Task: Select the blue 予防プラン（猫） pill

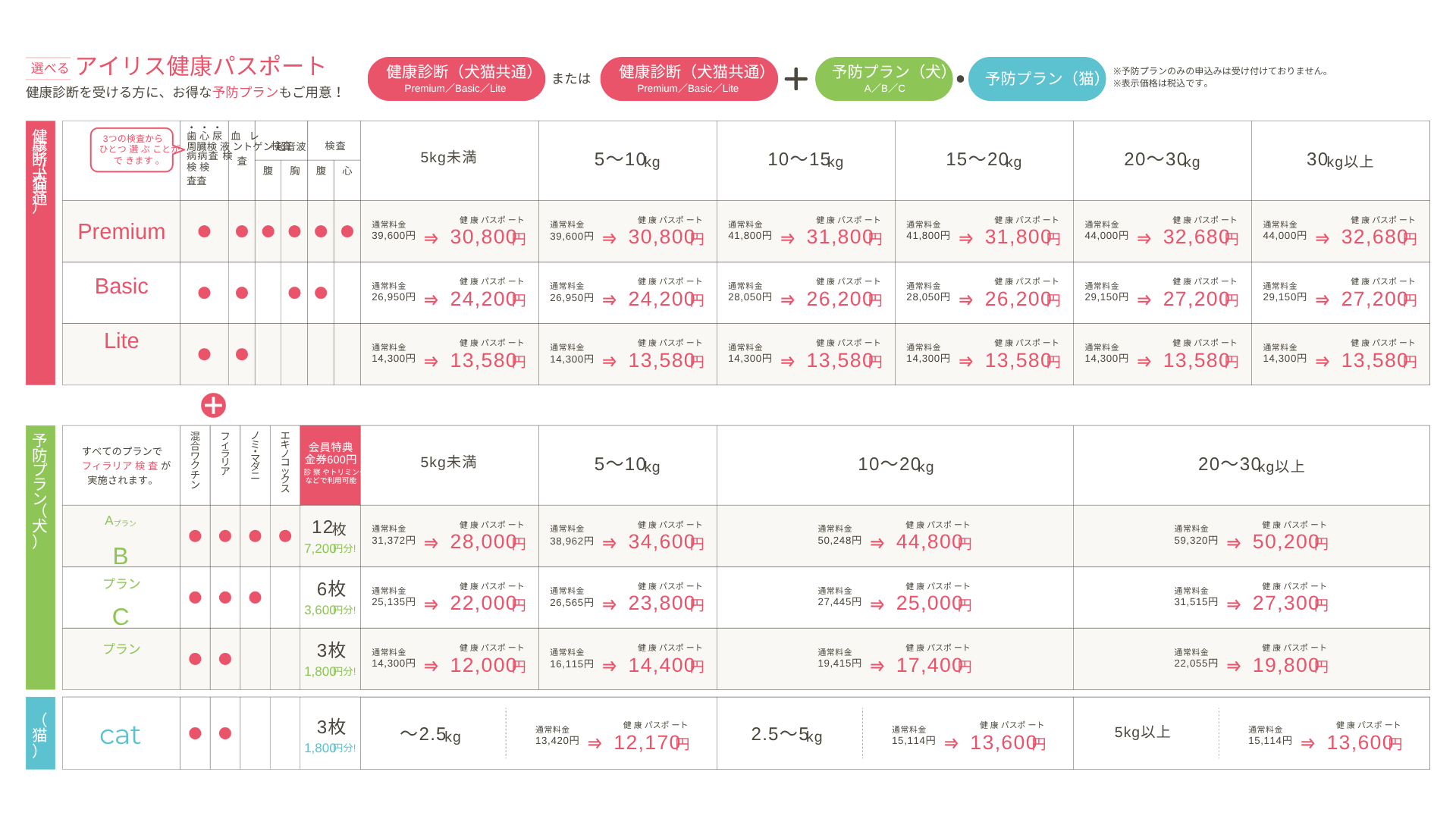Action: pyautogui.click(x=1037, y=79)
